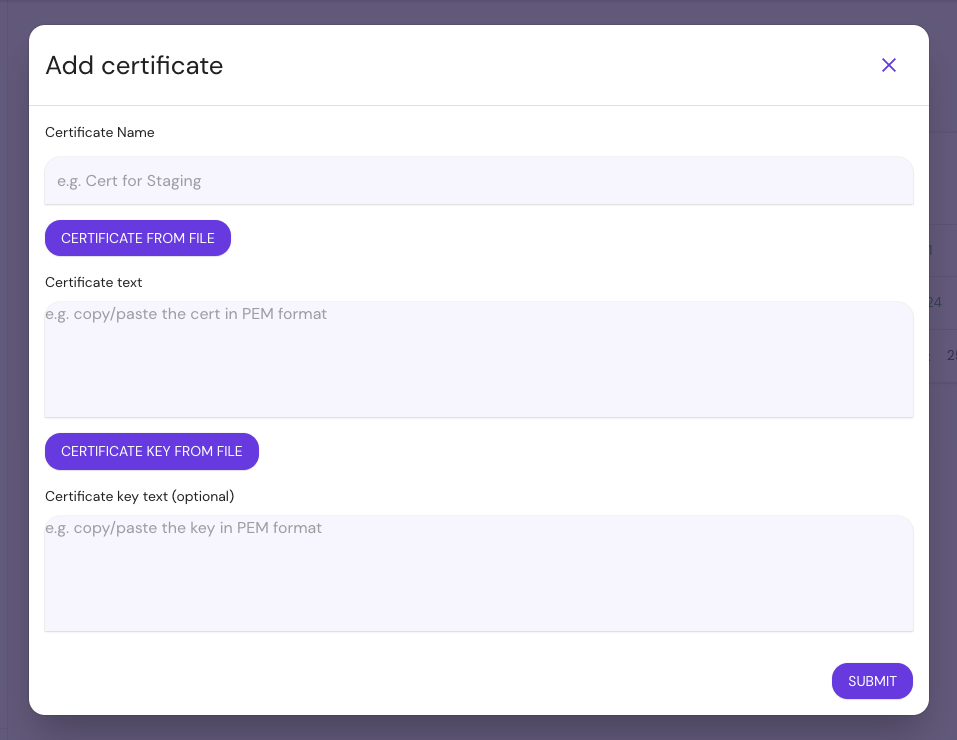Submit the certificate form
The width and height of the screenshot is (957, 740).
[x=871, y=681]
